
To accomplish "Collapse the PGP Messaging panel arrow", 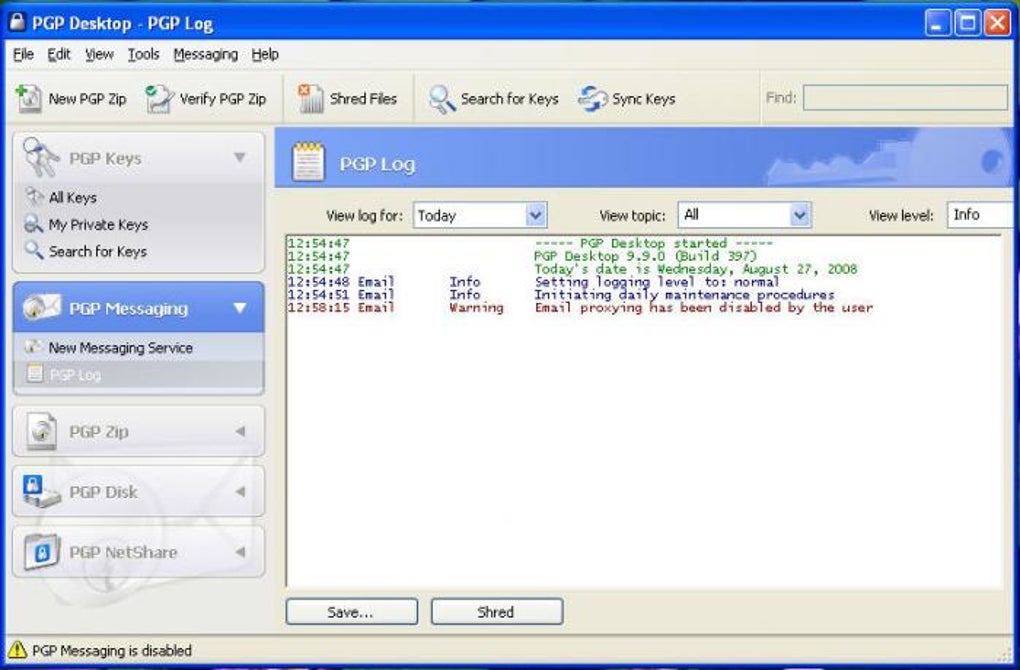I will click(240, 308).
